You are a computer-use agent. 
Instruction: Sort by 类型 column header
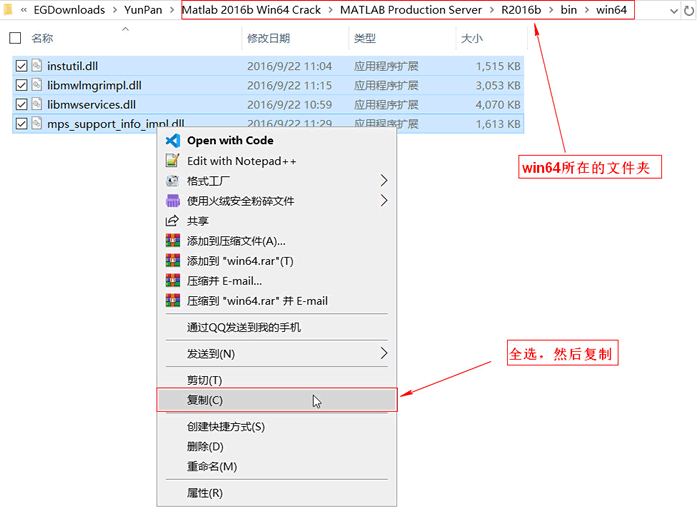click(365, 38)
